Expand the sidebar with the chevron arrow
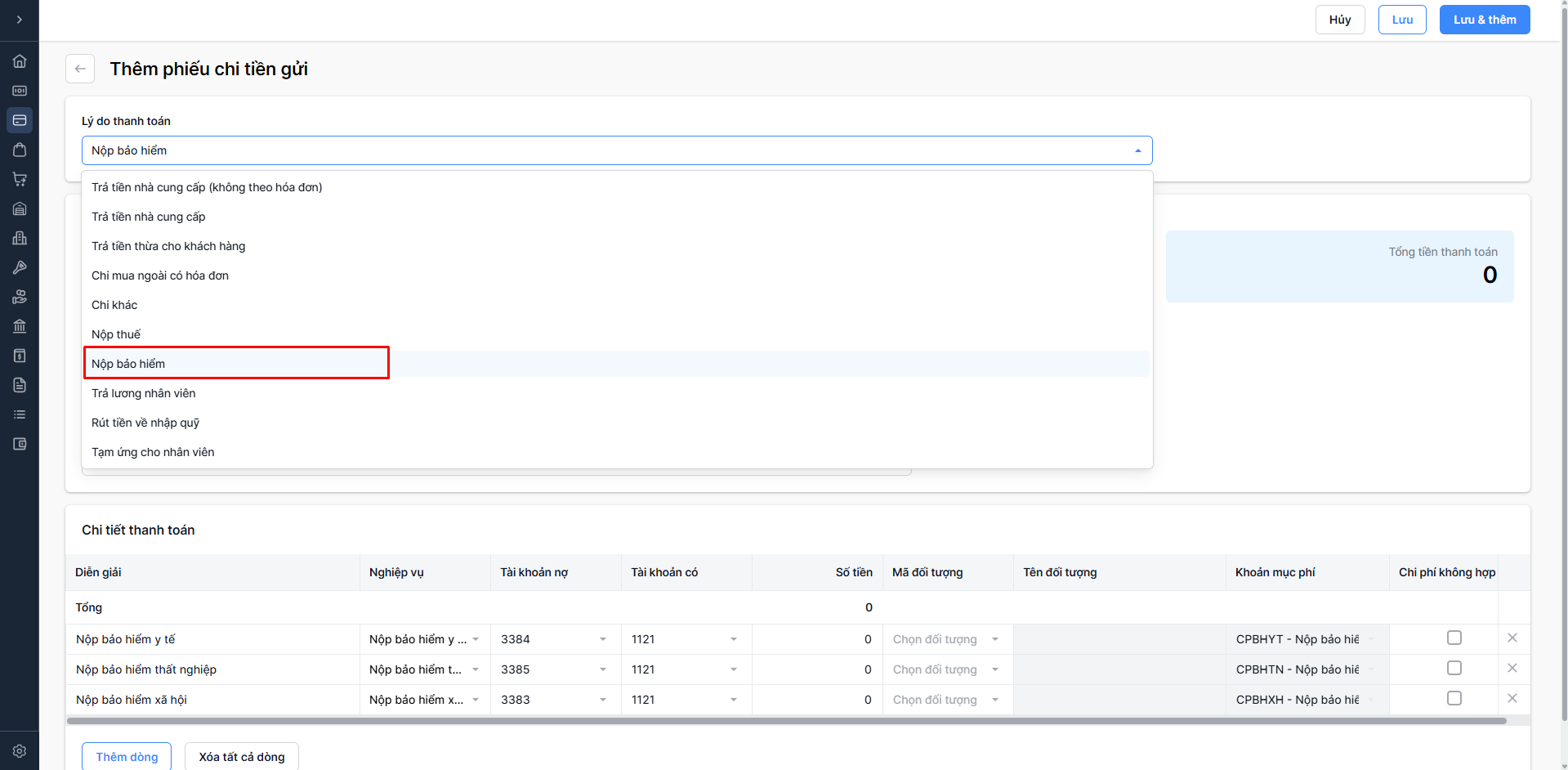 pyautogui.click(x=20, y=20)
